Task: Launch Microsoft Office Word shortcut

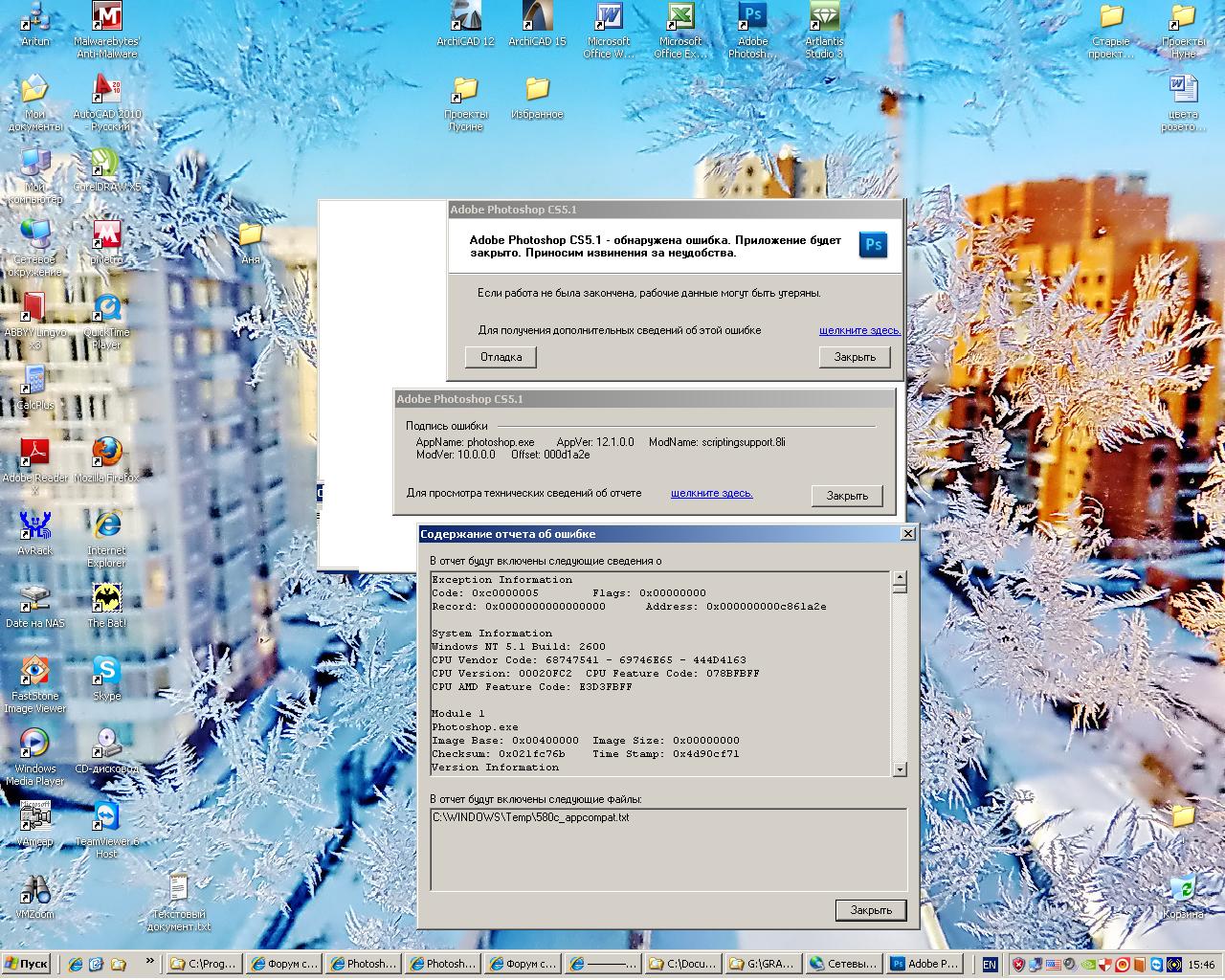Action: [609, 30]
